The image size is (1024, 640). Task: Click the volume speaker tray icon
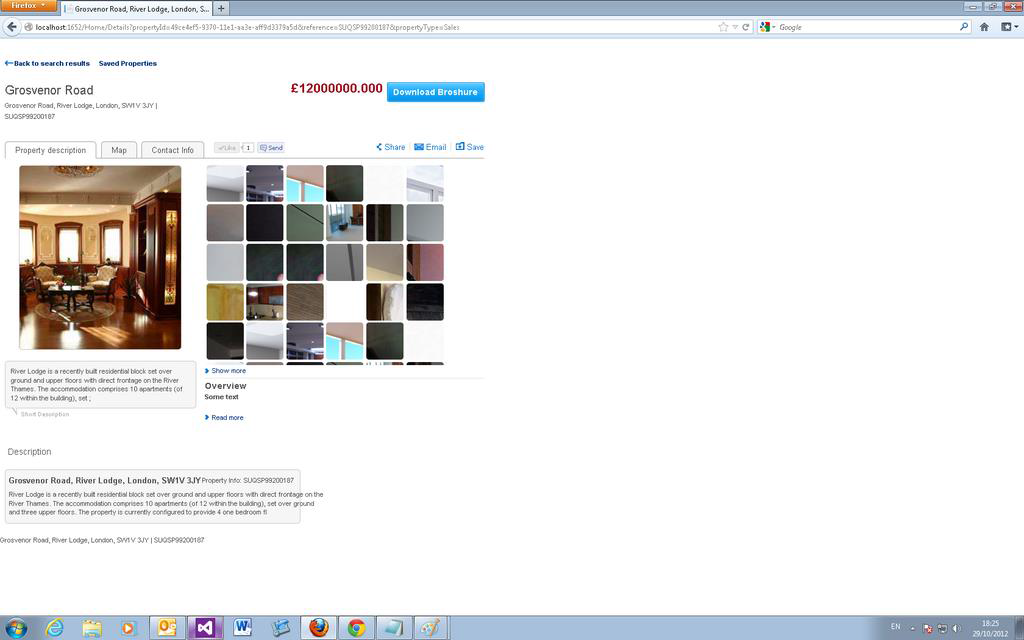click(956, 628)
